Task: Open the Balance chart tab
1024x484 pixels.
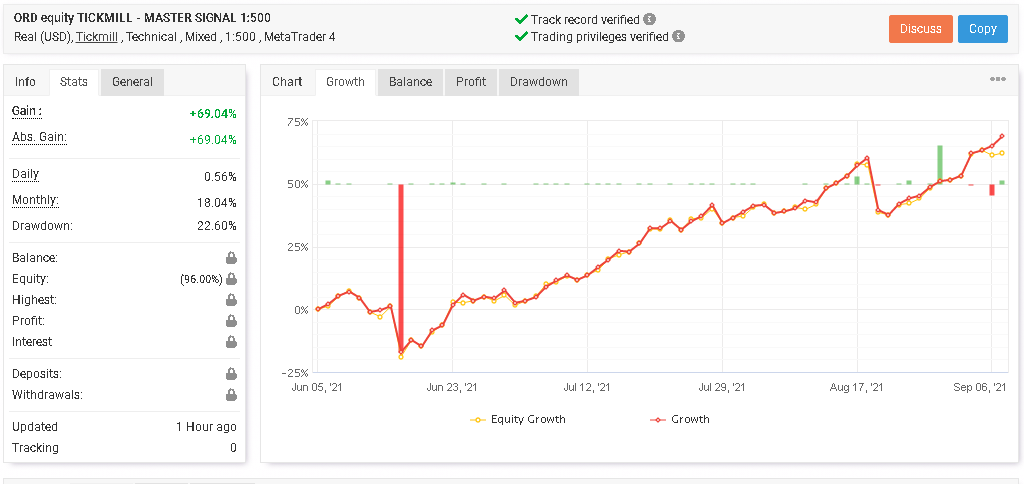Action: coord(411,82)
